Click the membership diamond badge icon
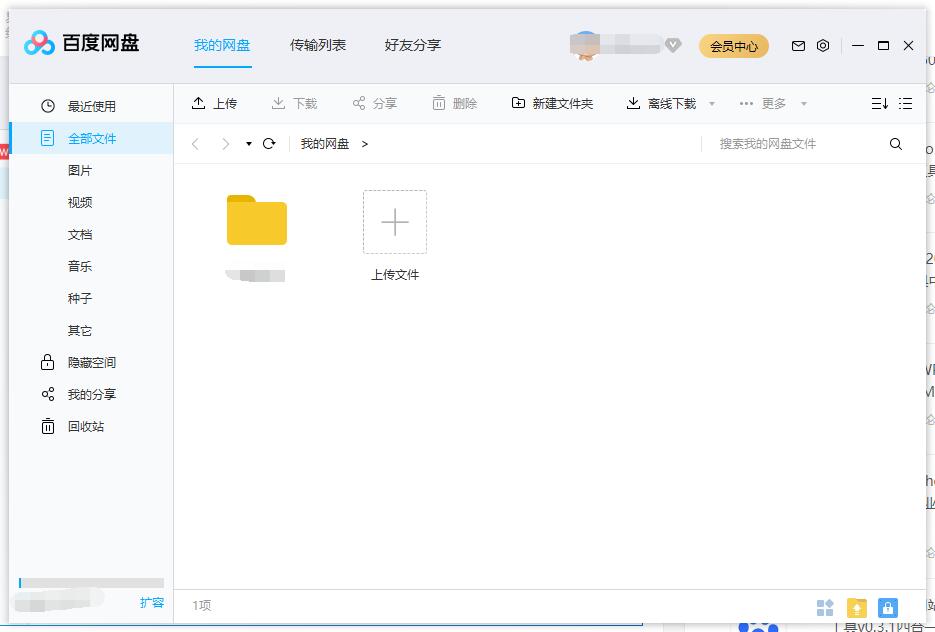Viewport: 935px width, 632px height. (x=673, y=45)
